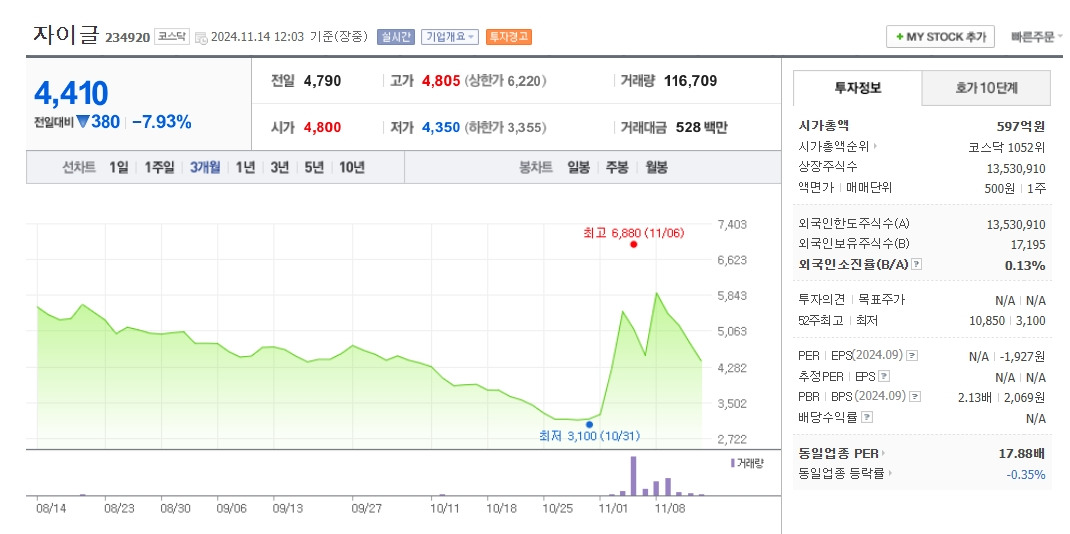Click the 외국인보유주식수 value 17,195
The width and height of the screenshot is (1070, 534).
click(x=1028, y=244)
